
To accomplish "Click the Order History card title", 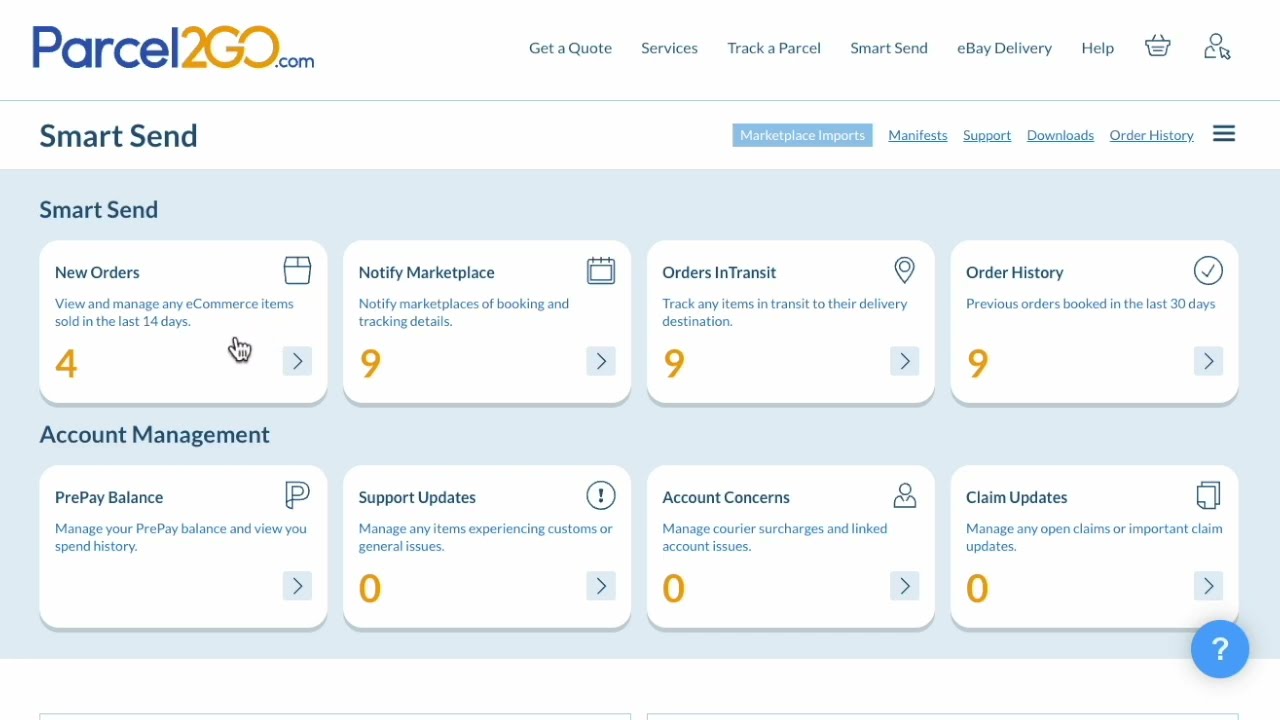I will [x=1014, y=272].
